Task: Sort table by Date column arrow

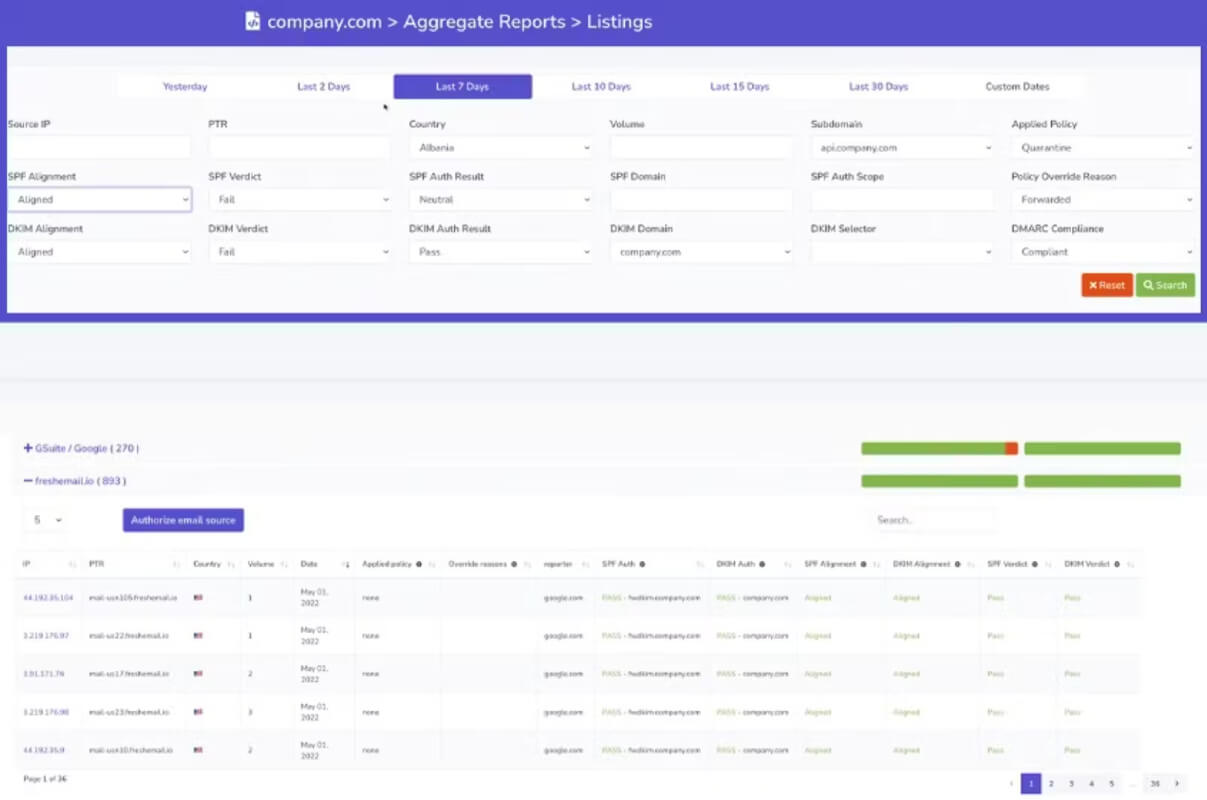Action: [x=346, y=565]
